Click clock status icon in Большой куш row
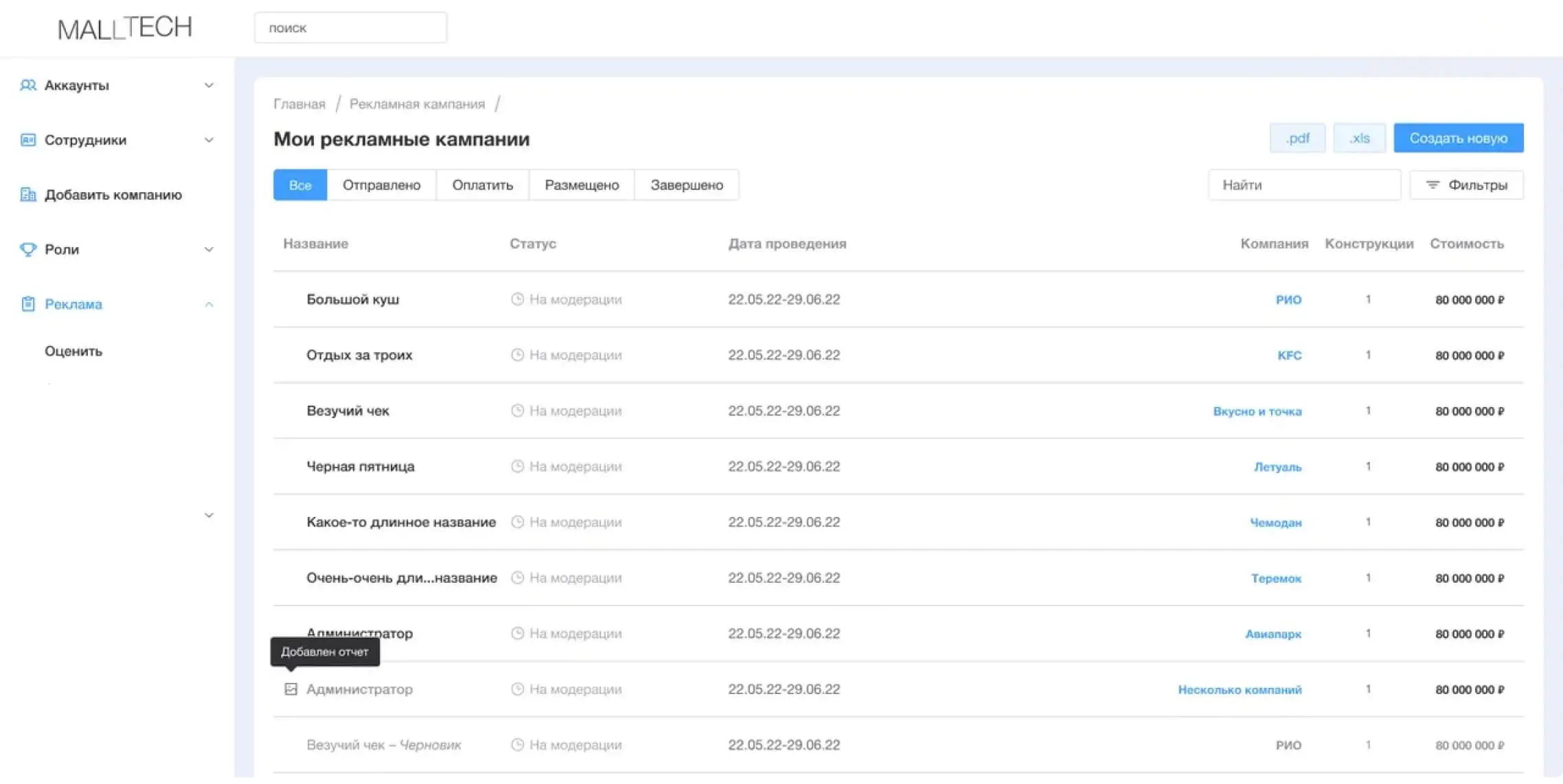The image size is (1563, 784). click(517, 299)
